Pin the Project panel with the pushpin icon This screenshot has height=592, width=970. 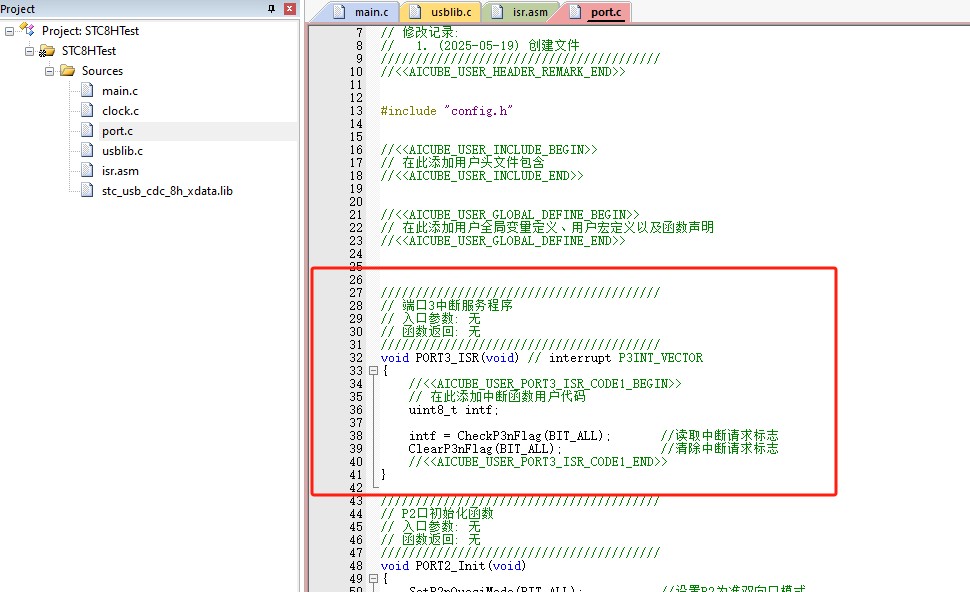[x=272, y=9]
